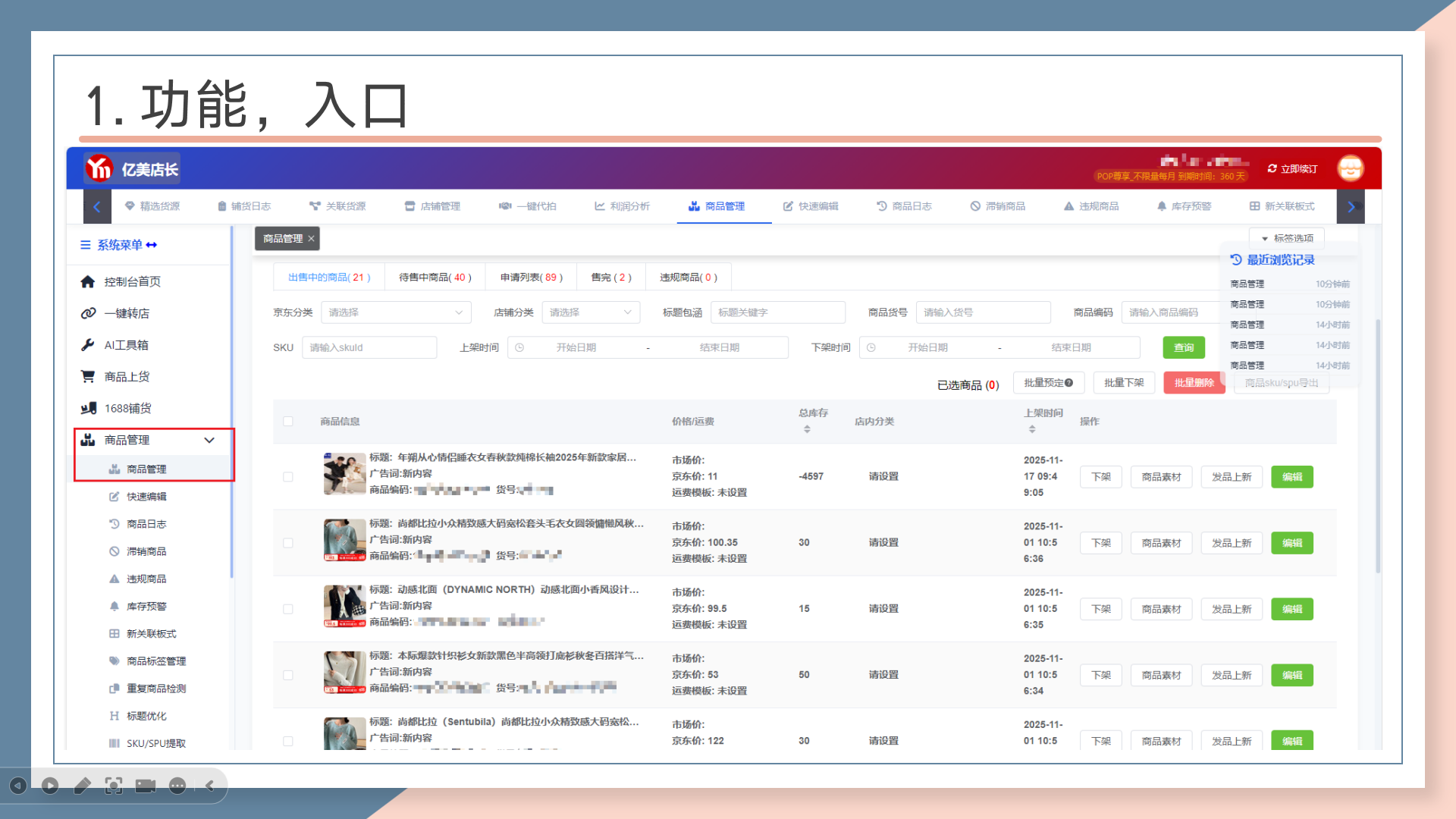Click the red 批量删除 button
This screenshot has height=819, width=1456.
pos(1194,383)
